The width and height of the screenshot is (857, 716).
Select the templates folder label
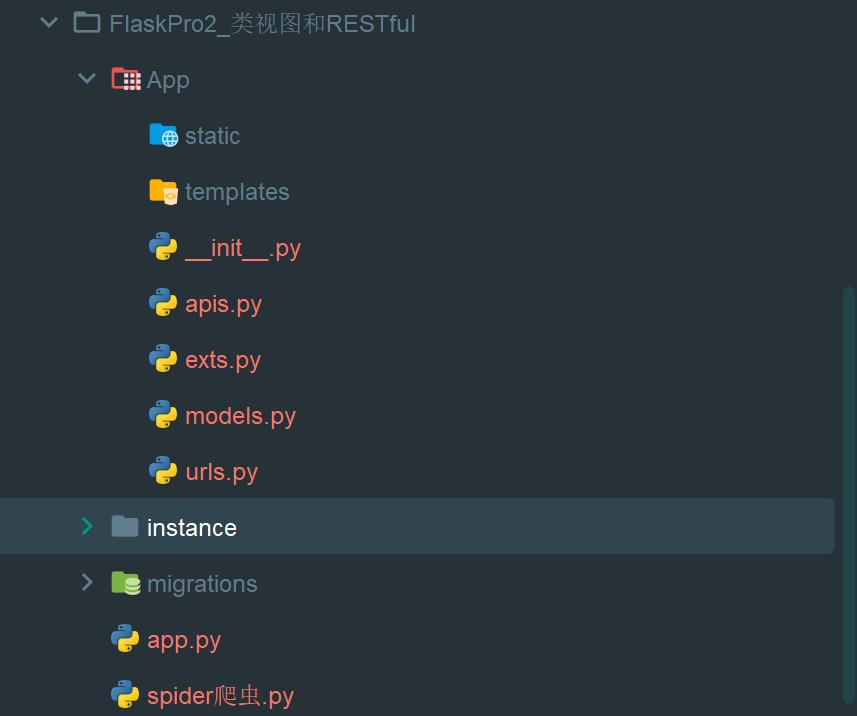pos(237,192)
